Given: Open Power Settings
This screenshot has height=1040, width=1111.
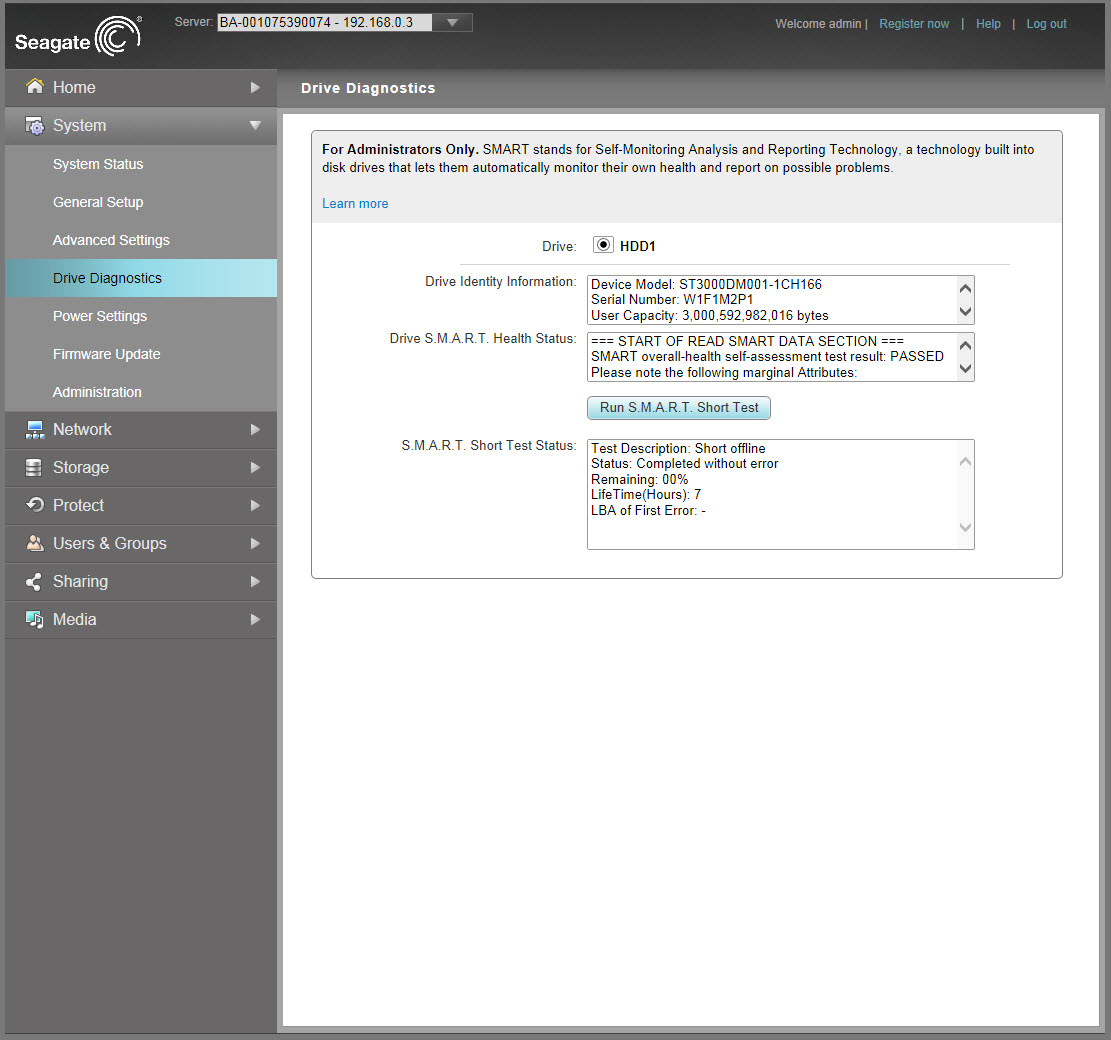Looking at the screenshot, I should (x=141, y=316).
